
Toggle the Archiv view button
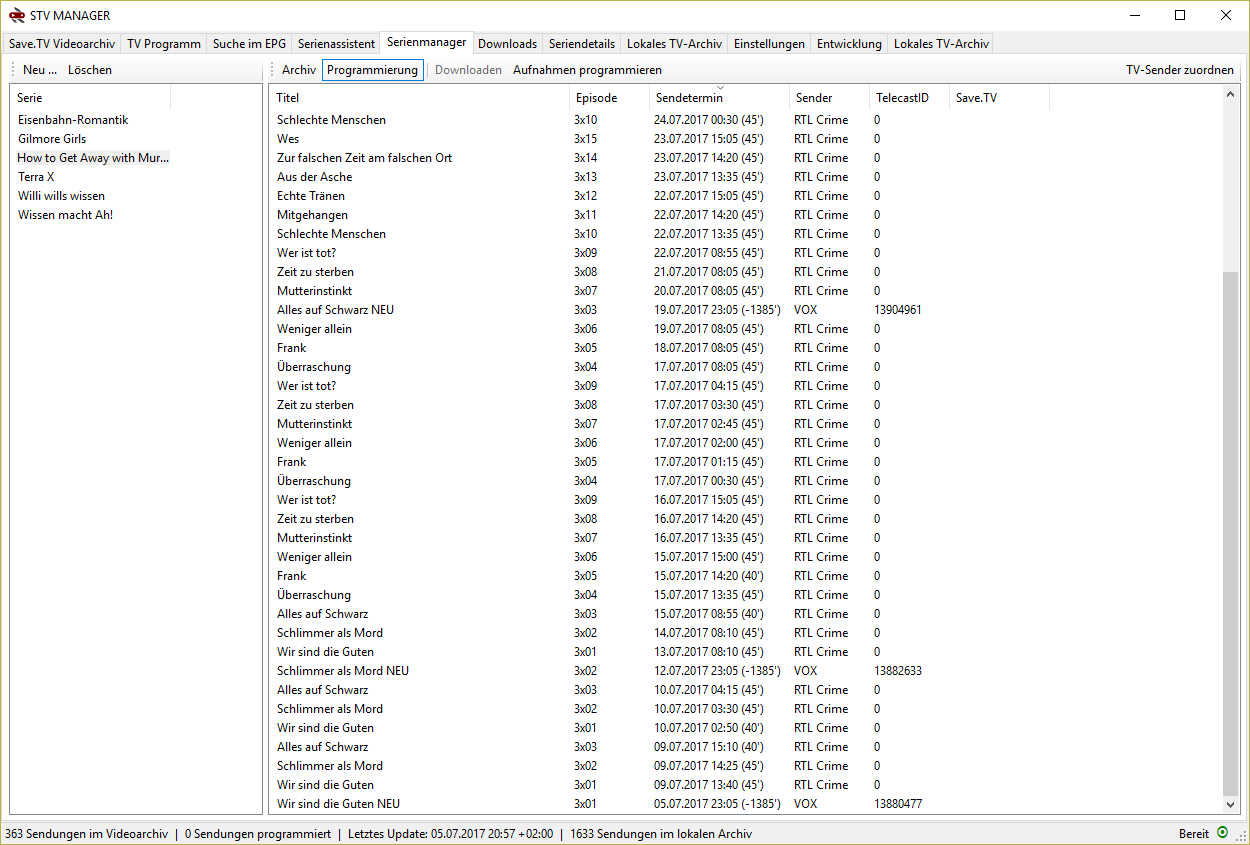(x=298, y=70)
